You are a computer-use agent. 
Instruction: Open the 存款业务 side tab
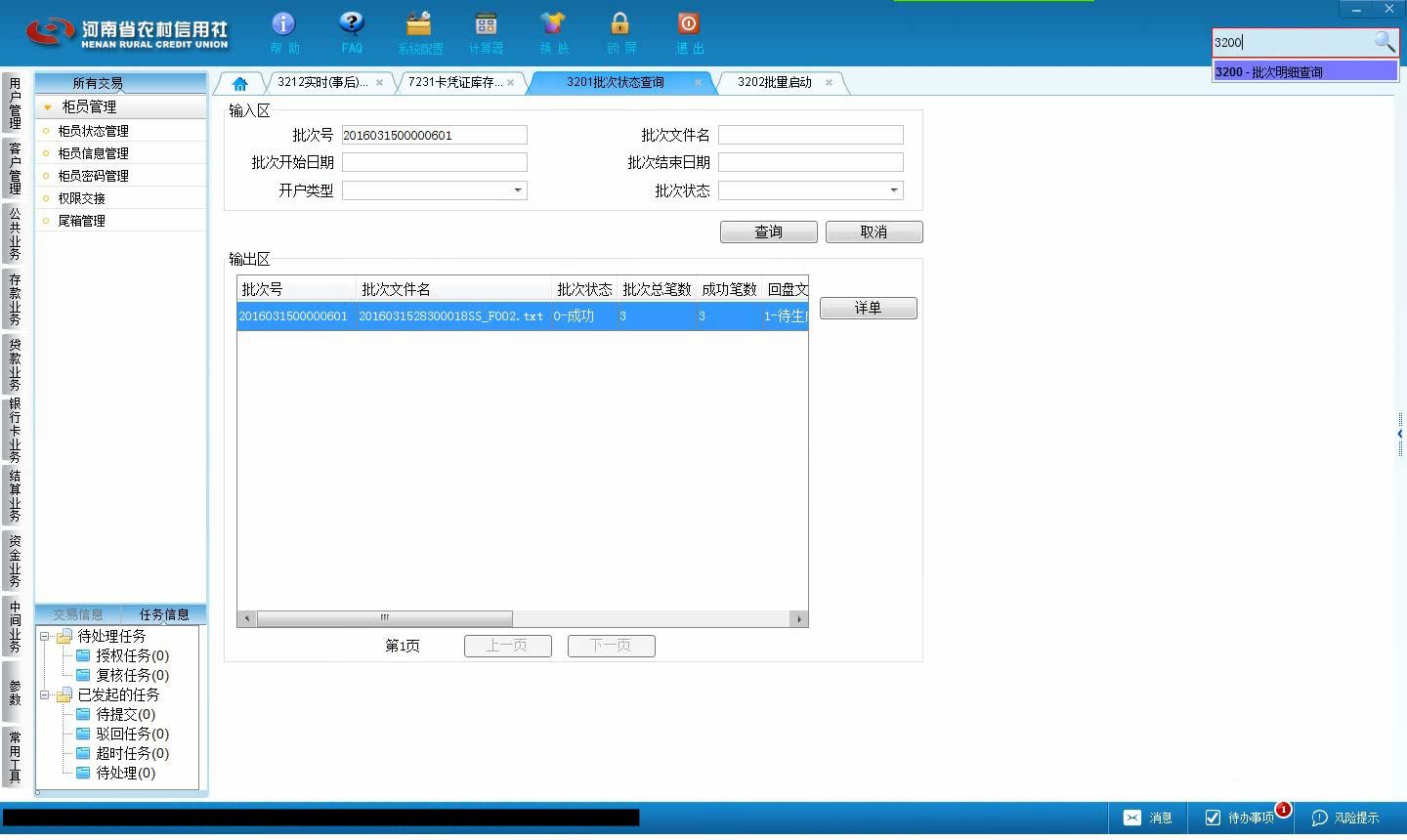(15, 299)
